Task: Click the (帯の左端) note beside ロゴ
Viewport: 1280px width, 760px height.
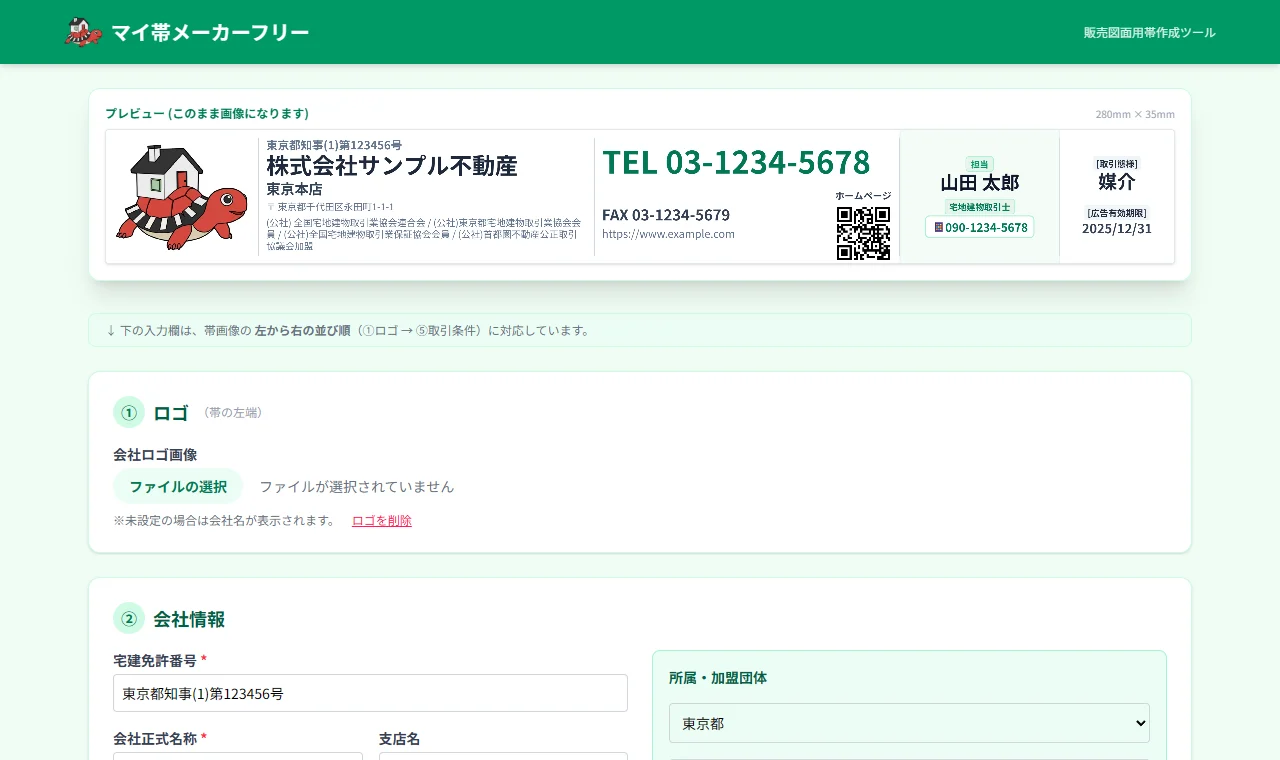Action: 233,412
